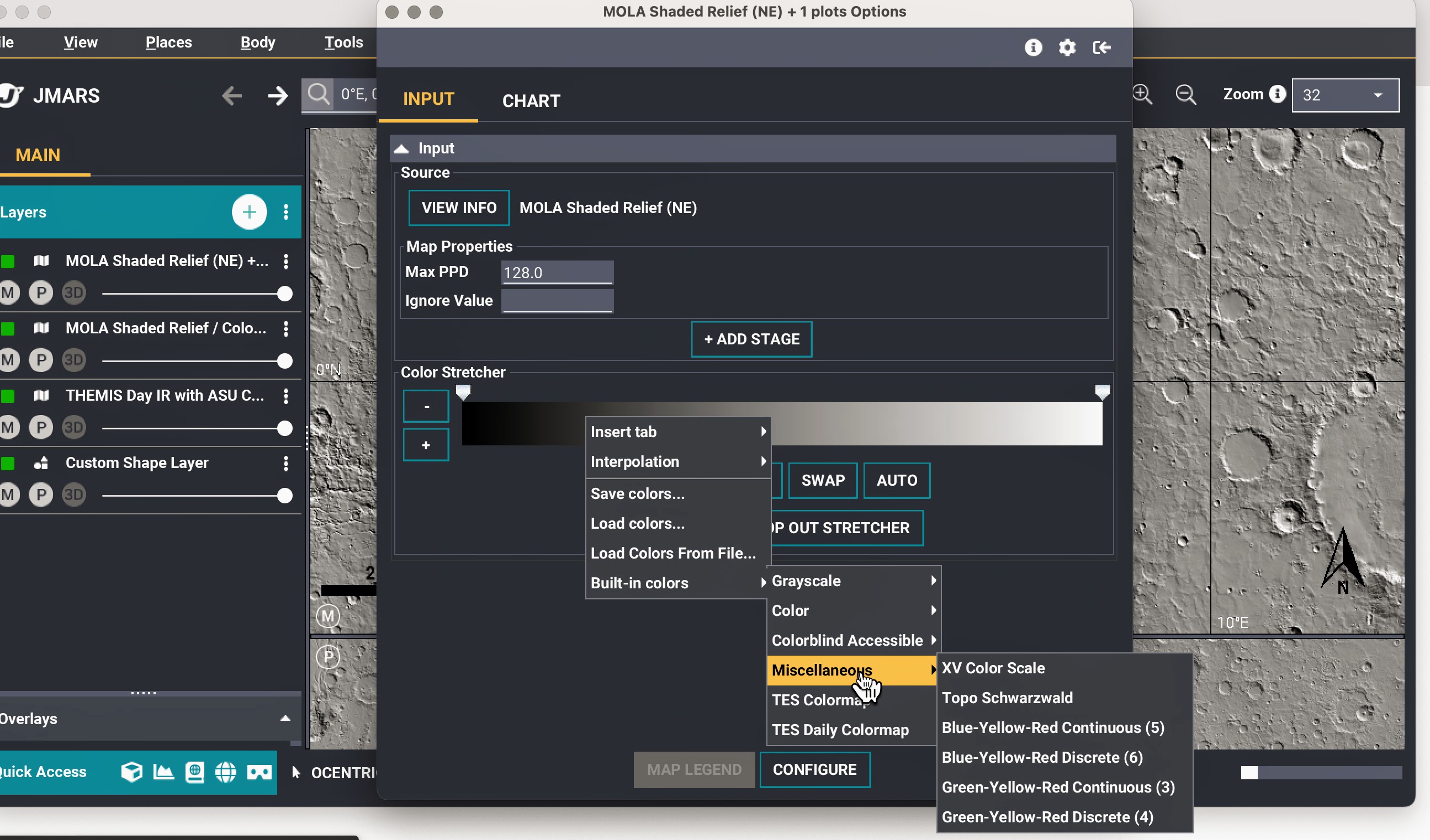The image size is (1430, 840).
Task: Open the Zoom level dropdown showing 32
Action: pos(1346,95)
